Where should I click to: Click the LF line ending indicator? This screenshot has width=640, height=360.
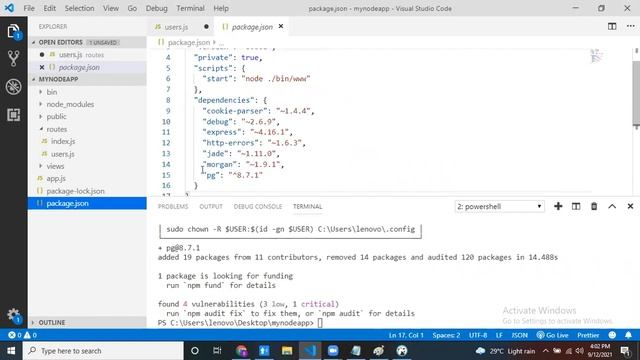tap(499, 335)
